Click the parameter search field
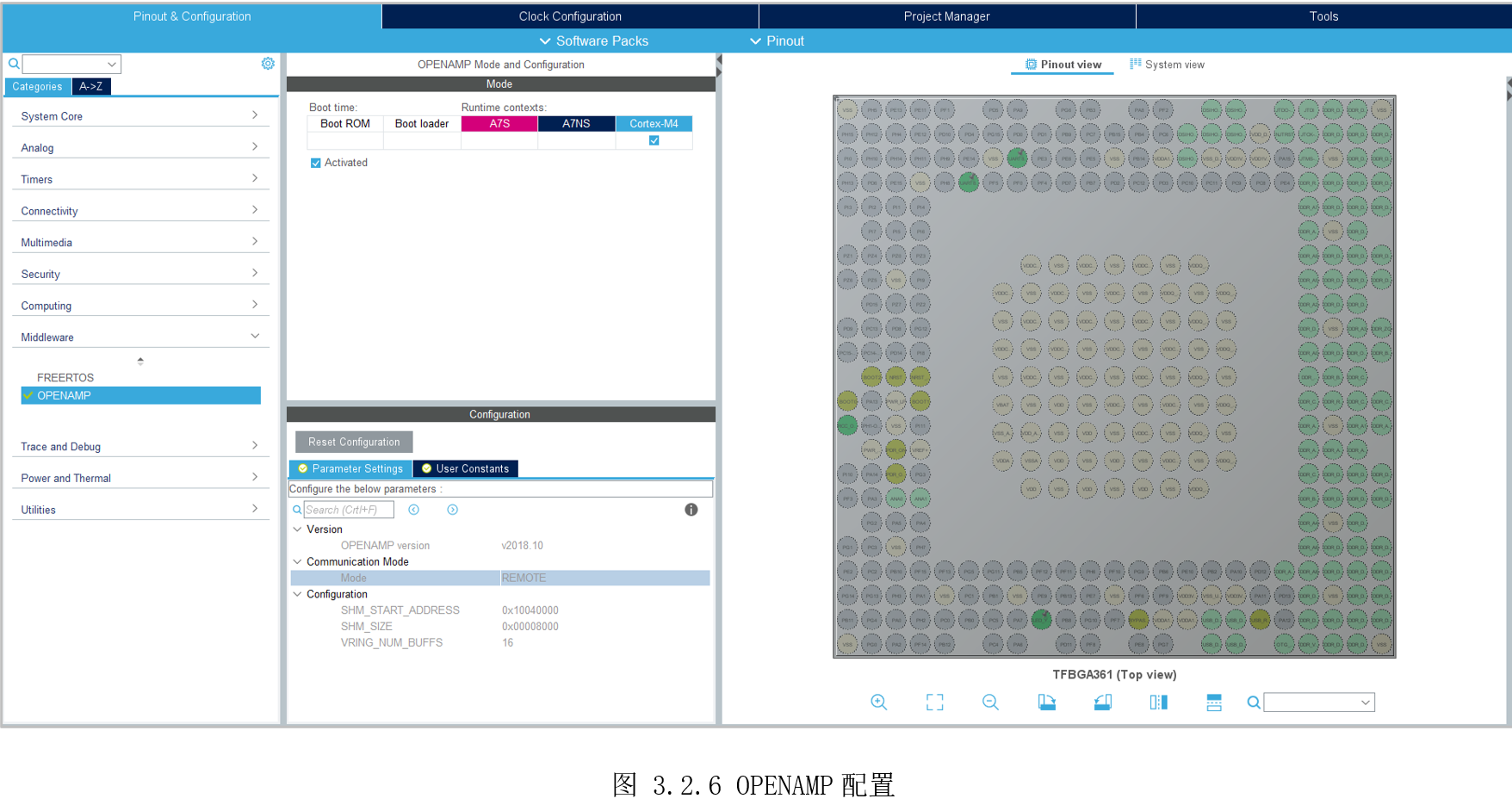This screenshot has height=811, width=1512. [349, 510]
